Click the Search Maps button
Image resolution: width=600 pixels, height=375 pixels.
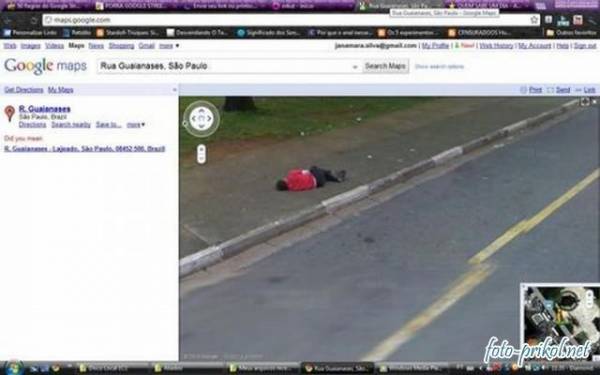pos(385,66)
